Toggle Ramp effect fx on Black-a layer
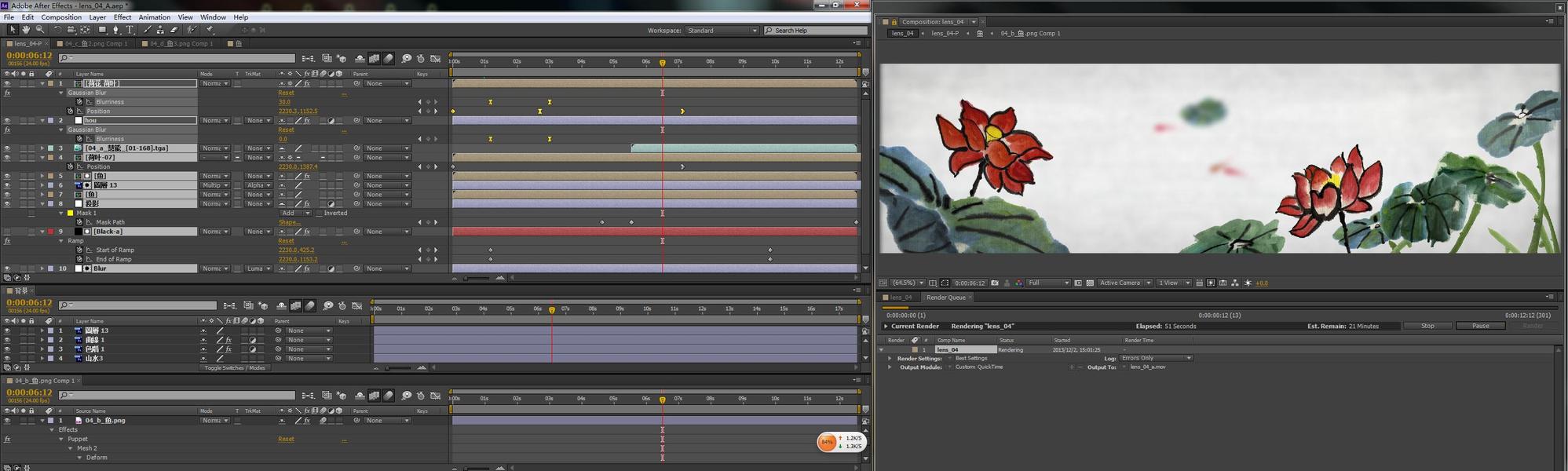The height and width of the screenshot is (471, 1568). (x=7, y=241)
